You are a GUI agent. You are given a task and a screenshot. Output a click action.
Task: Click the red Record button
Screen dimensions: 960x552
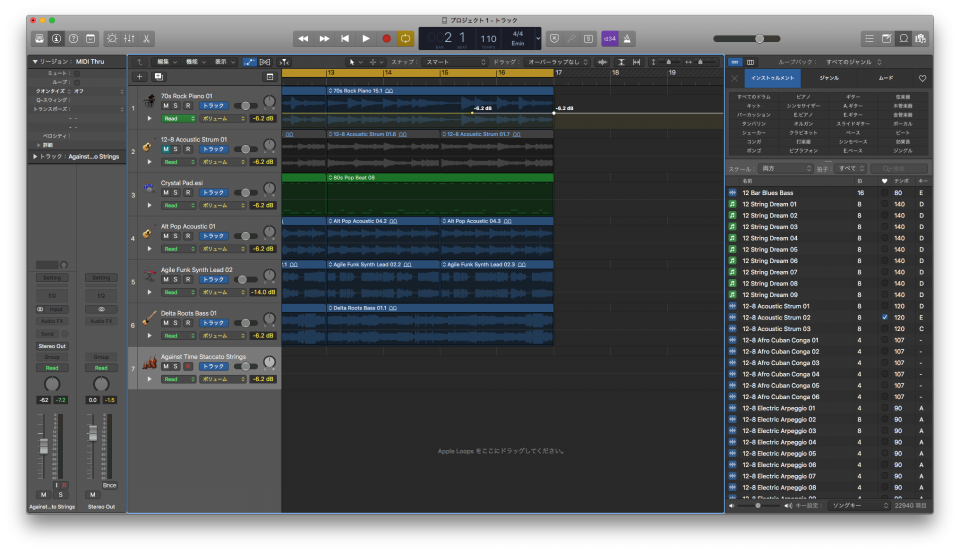[386, 39]
